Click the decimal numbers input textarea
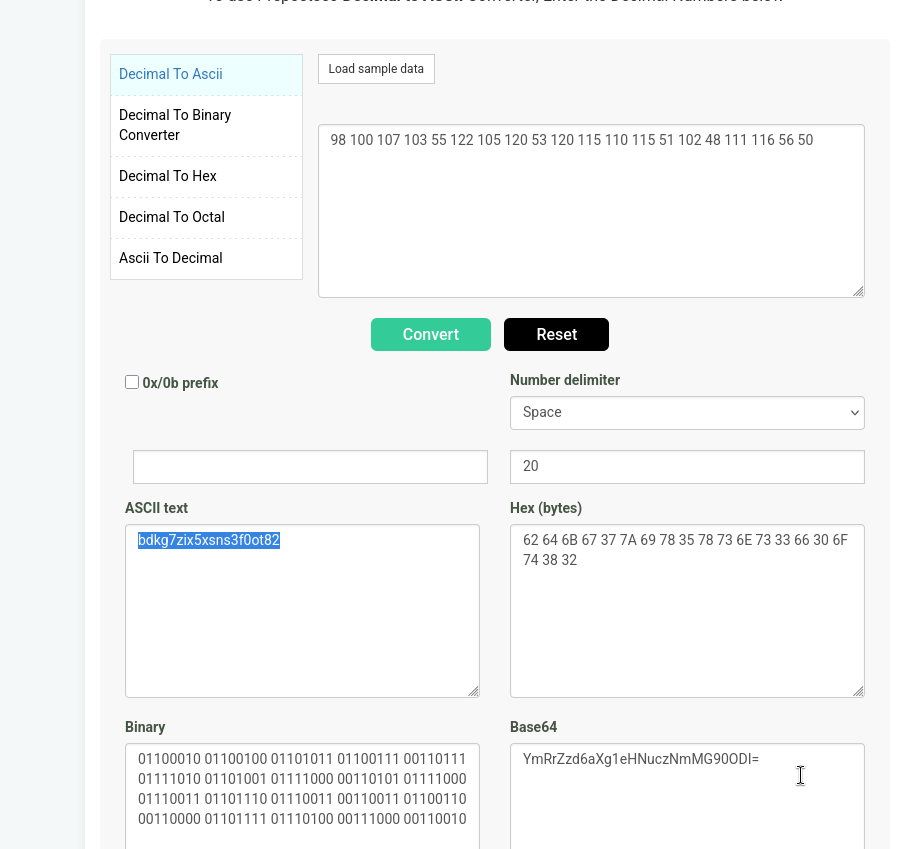901x849 pixels. (x=591, y=211)
